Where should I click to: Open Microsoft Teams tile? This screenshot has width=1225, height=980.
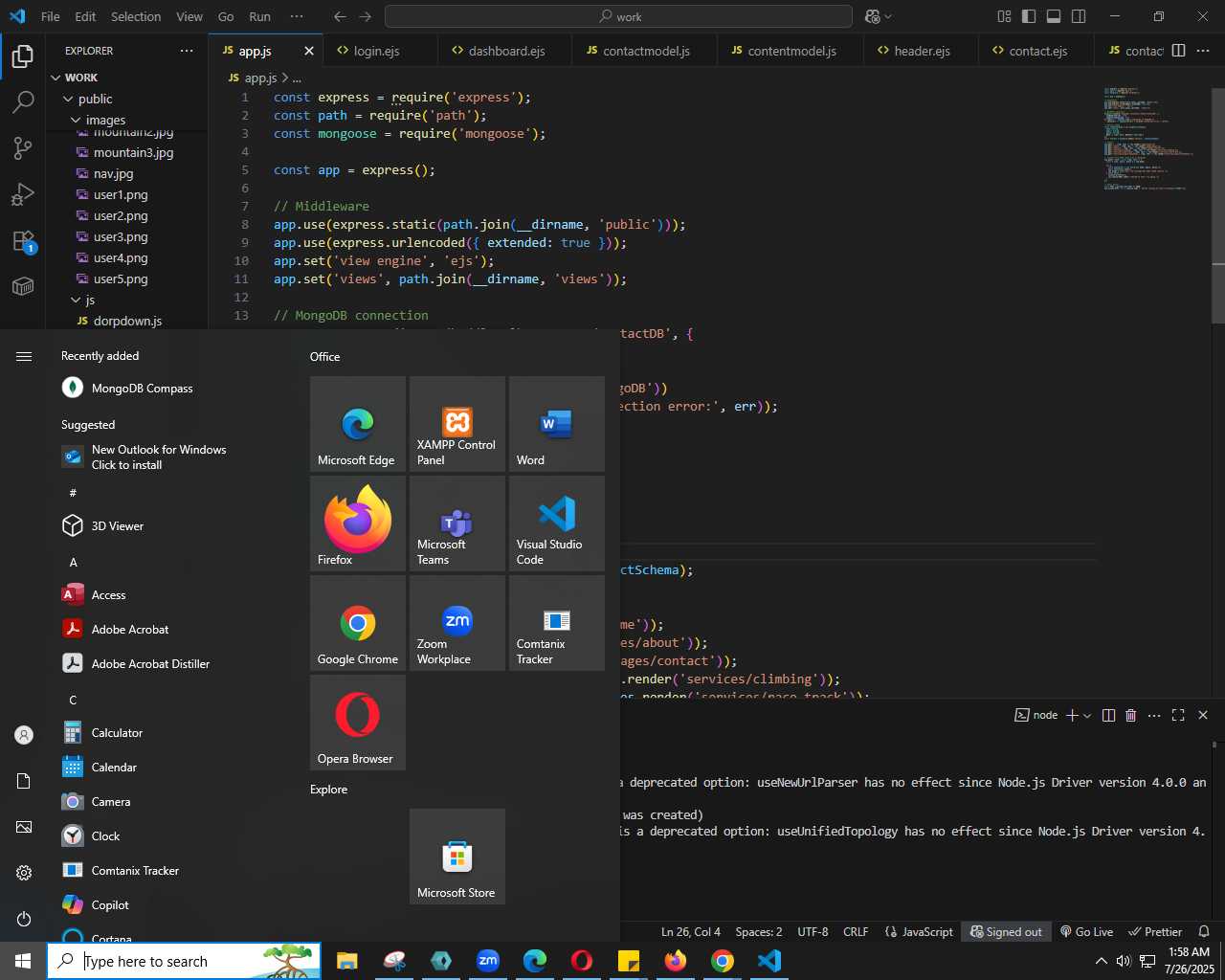tap(457, 523)
